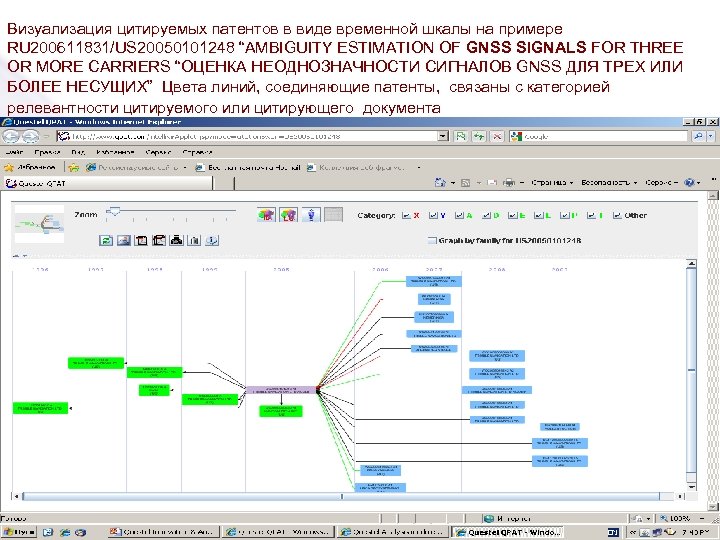Click the blue help icon in command bar
This screenshot has height=540, width=720.
pos(689,183)
